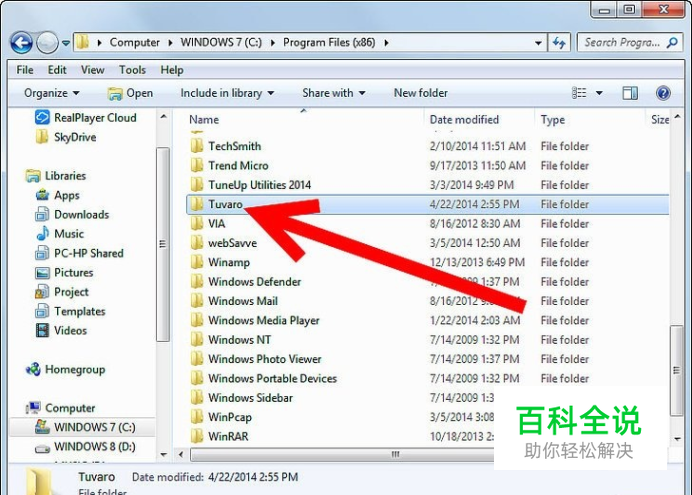Open the Pictures library
692x495 pixels.
(x=64, y=273)
